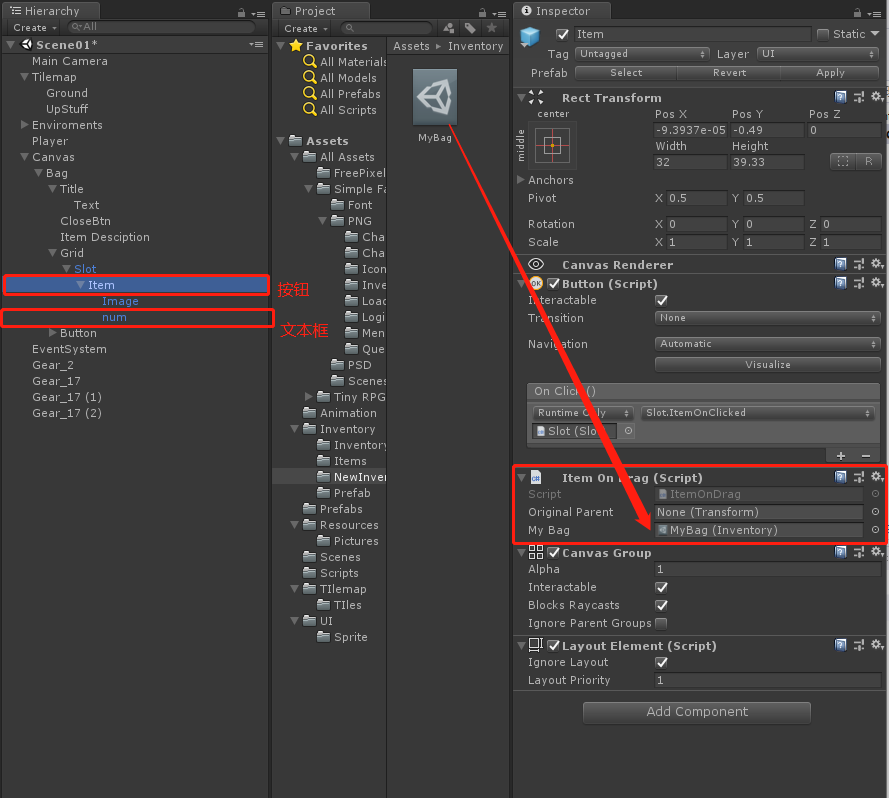Open the anchor presets box
Viewport: 889px width, 798px height.
[553, 146]
